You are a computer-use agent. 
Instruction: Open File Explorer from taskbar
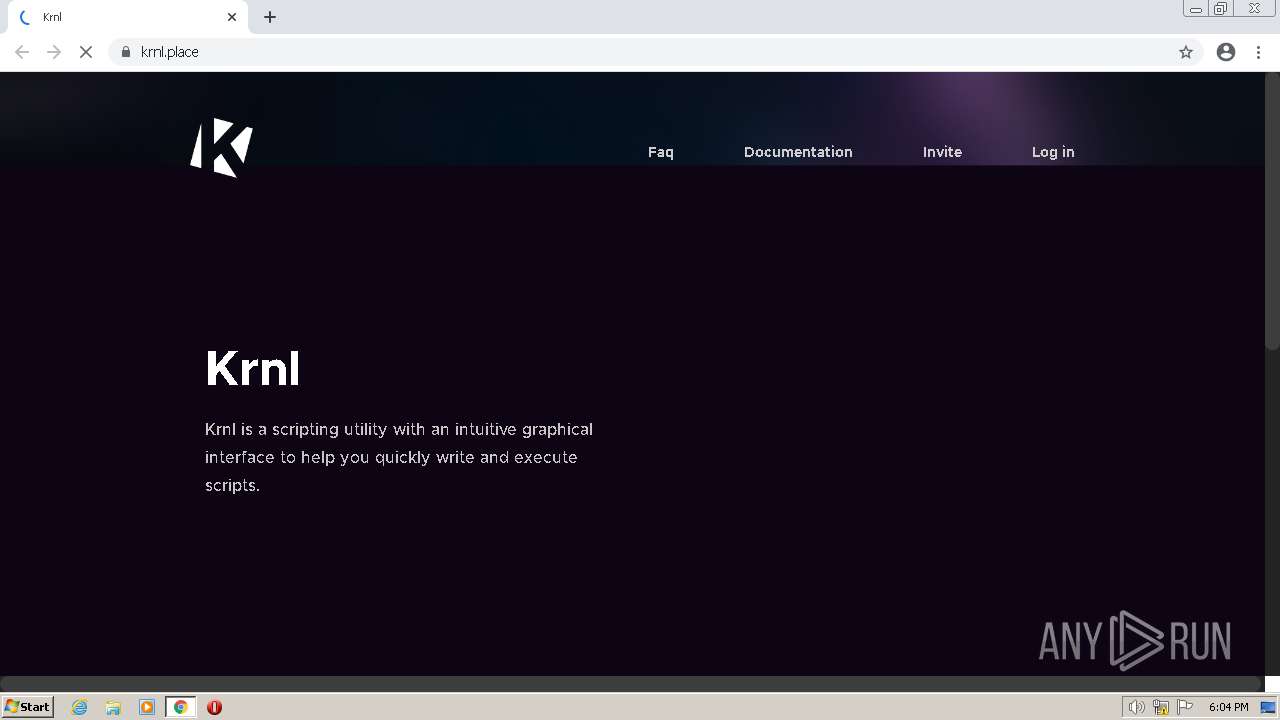(113, 707)
